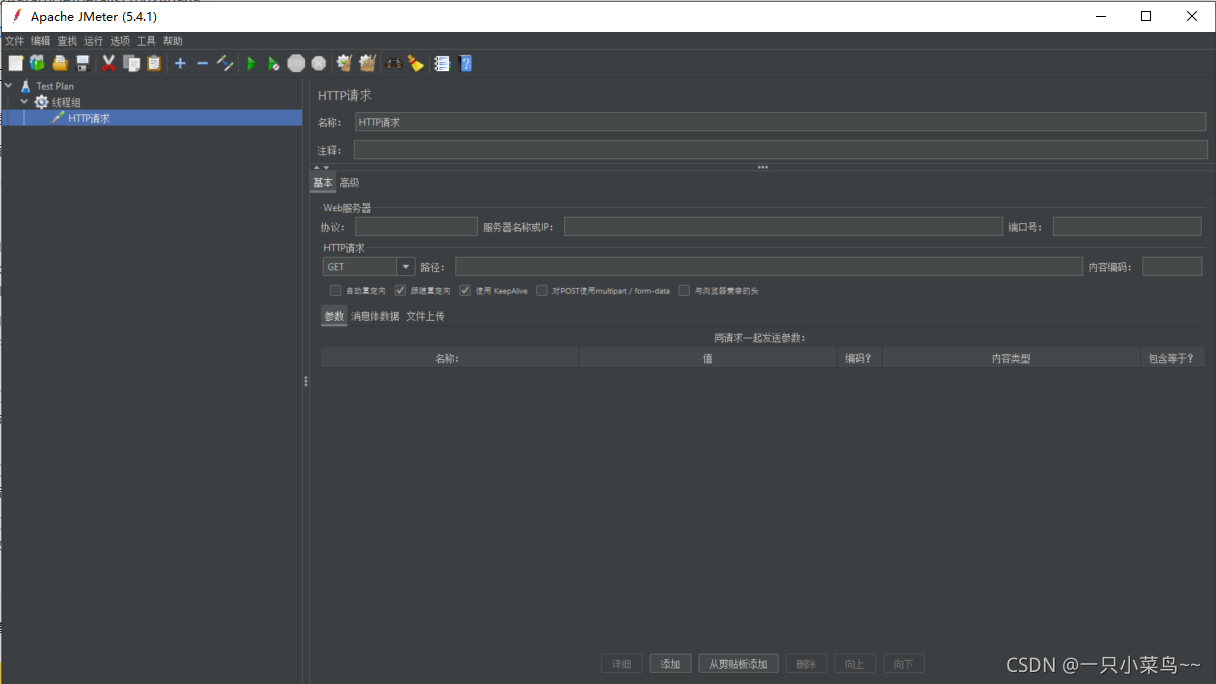Viewport: 1216px width, 684px height.
Task: Click the Paste clipboard icon
Action: (x=153, y=63)
